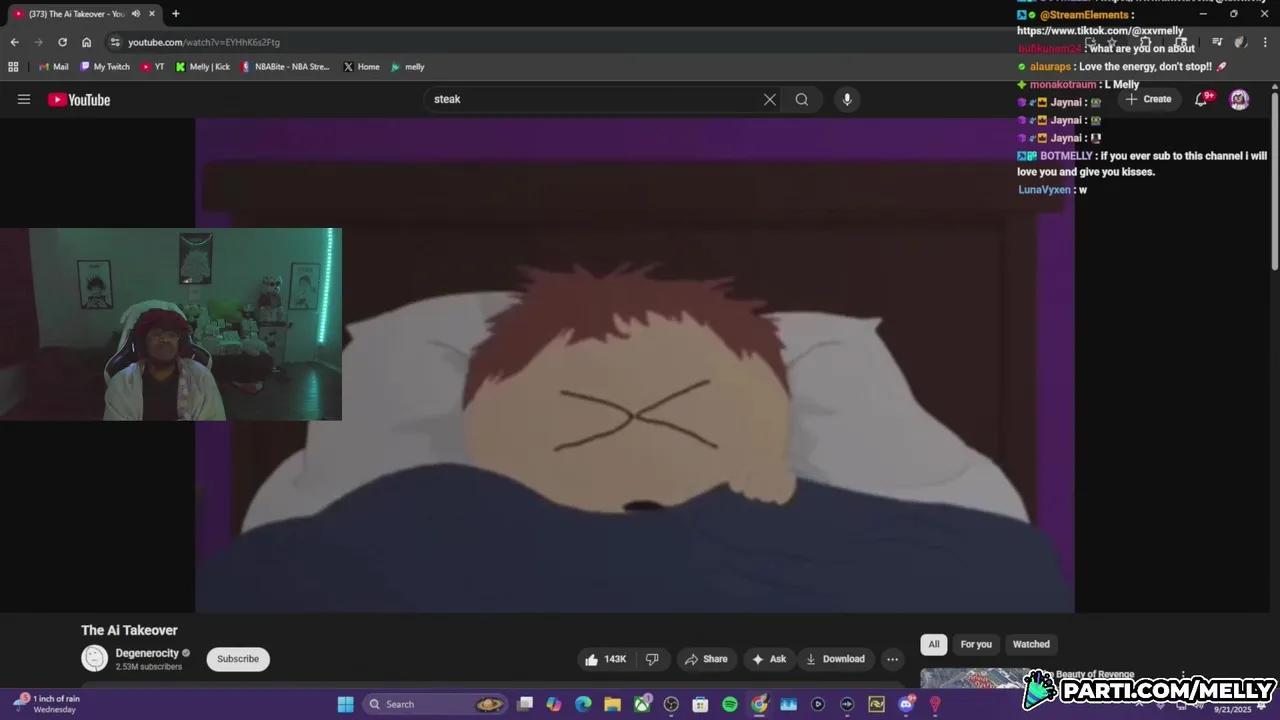
Task: Open the My Twitch bookmark
Action: [x=103, y=67]
